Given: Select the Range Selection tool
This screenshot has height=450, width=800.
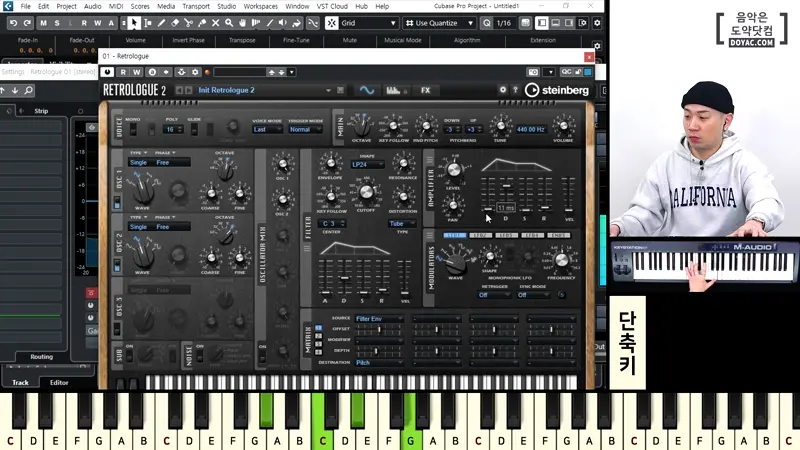Looking at the screenshot, I should point(147,23).
